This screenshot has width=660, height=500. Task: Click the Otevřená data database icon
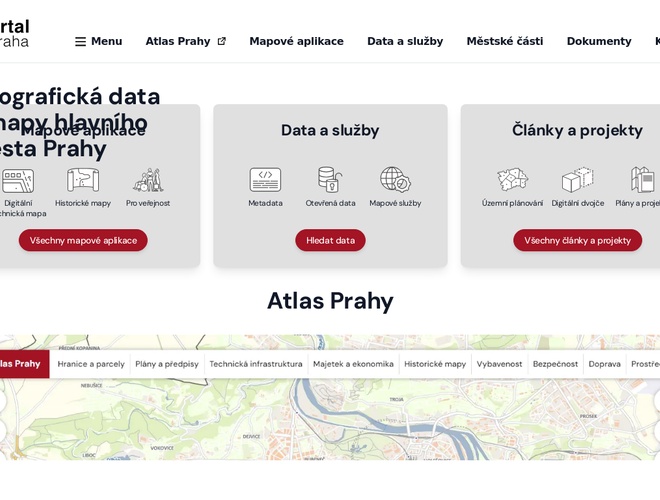(330, 180)
